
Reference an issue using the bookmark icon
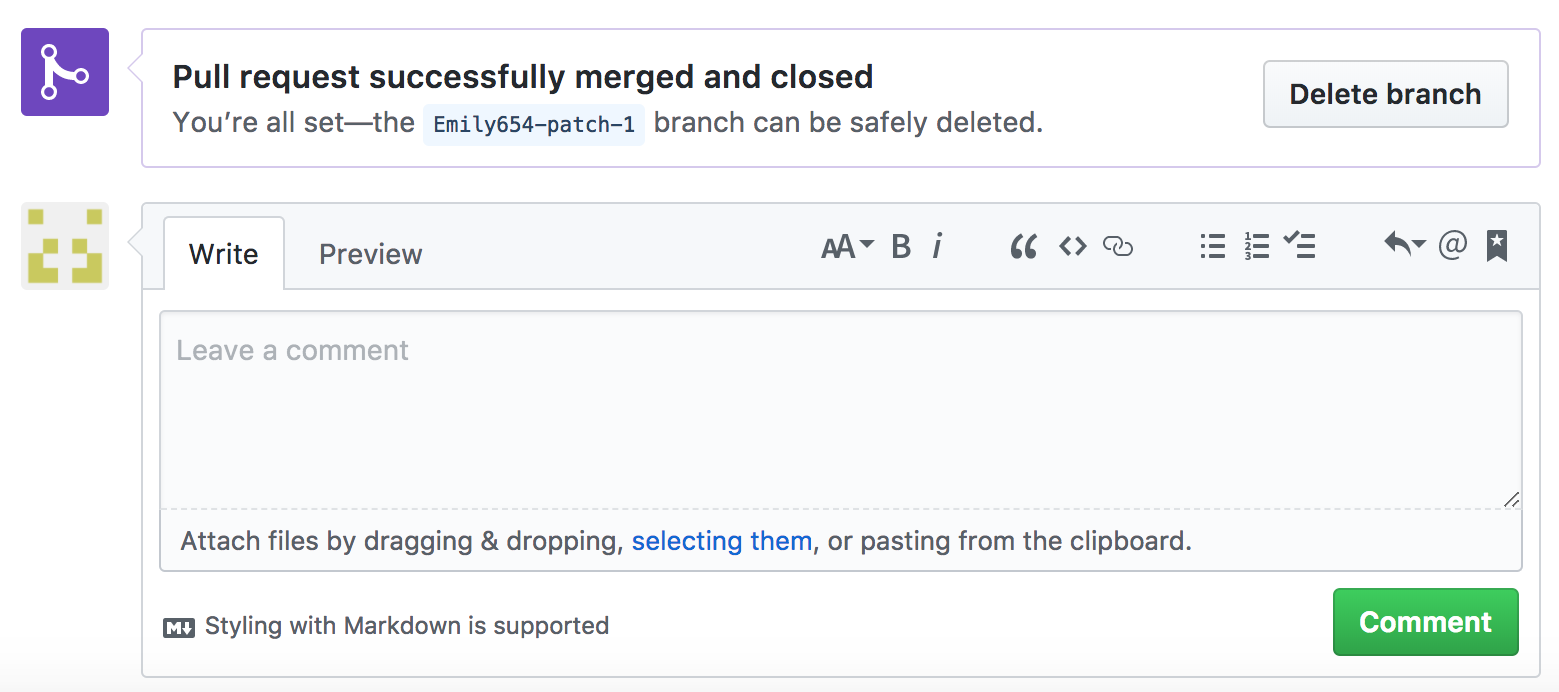pyautogui.click(x=1496, y=246)
